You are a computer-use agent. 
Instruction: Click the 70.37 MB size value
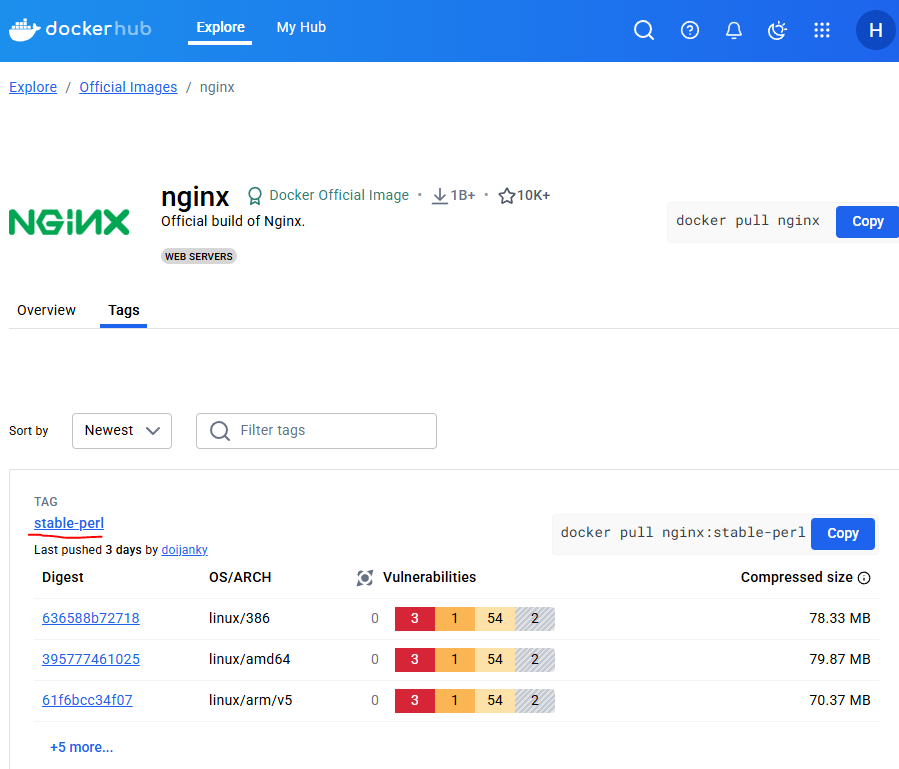click(x=839, y=700)
